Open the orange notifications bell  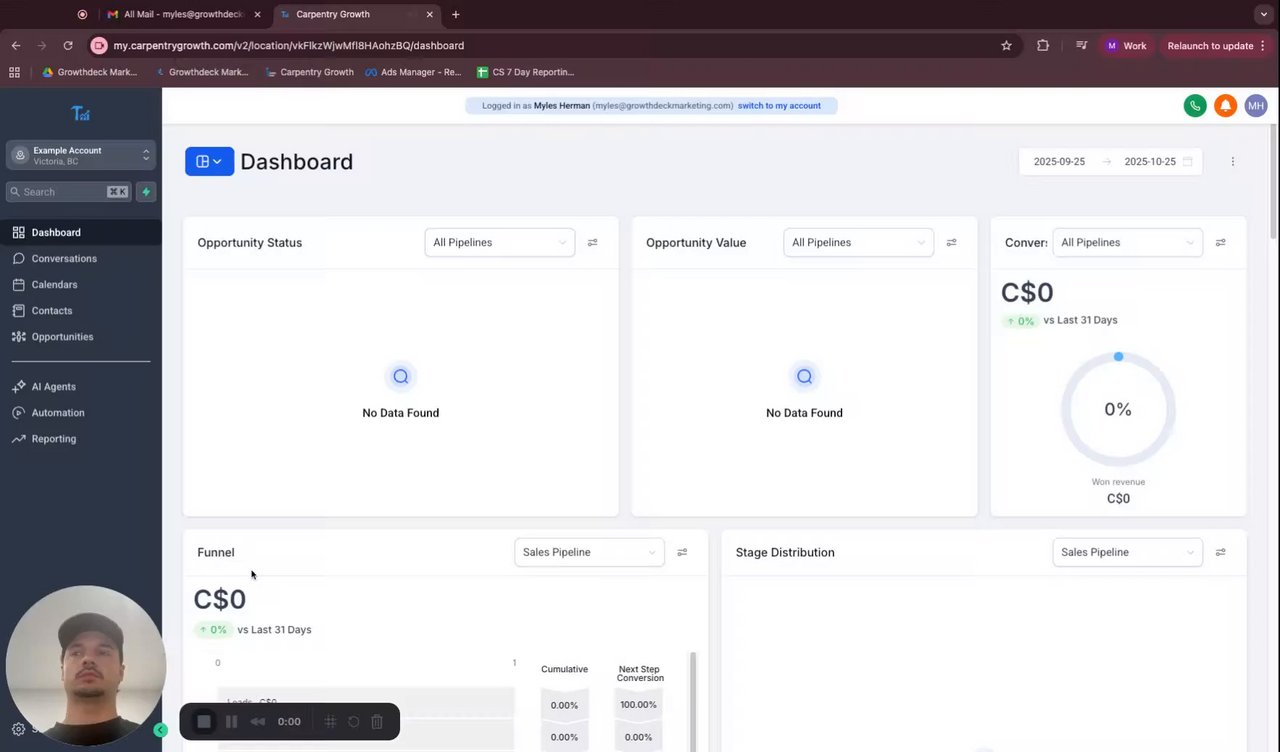click(x=1225, y=105)
